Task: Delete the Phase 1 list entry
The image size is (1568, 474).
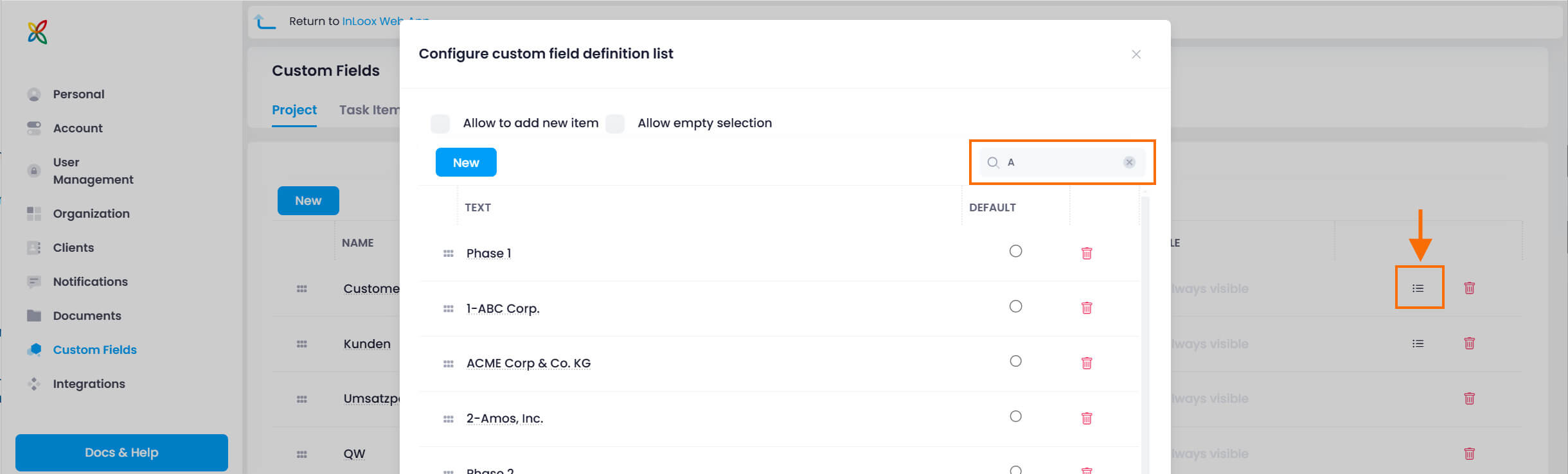Action: point(1087,253)
